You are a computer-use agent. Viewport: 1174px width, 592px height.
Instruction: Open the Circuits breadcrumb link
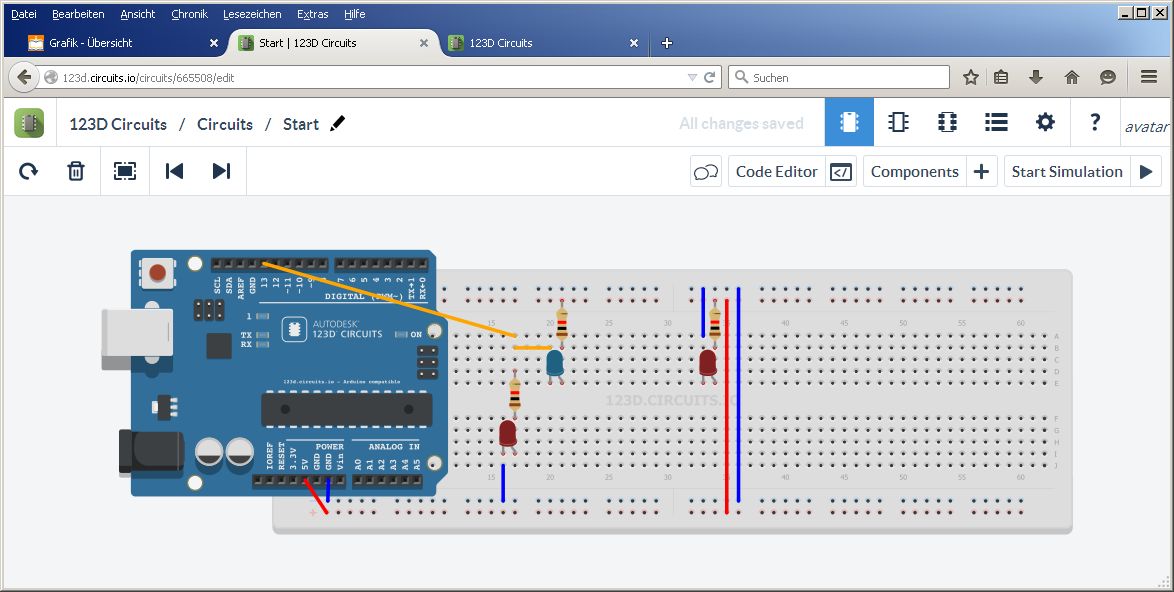225,124
